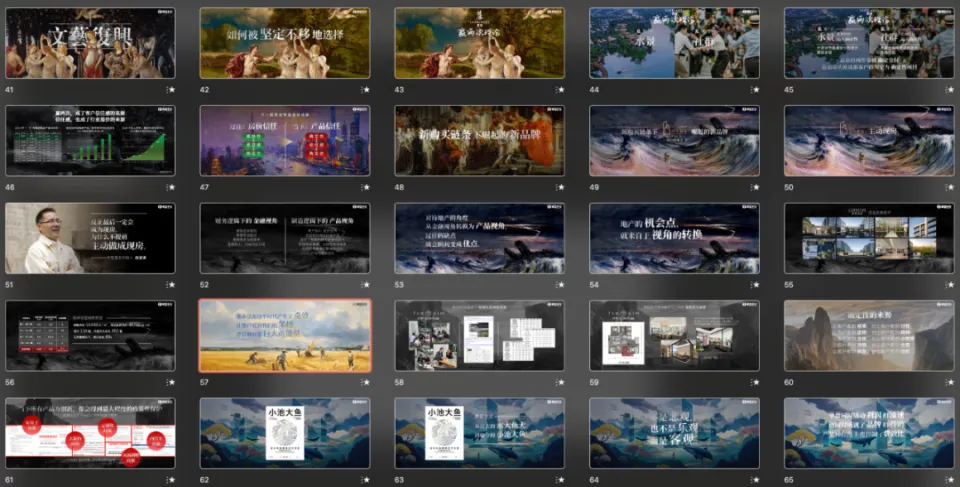Select slide 46 with green bar charts
Screen dimensions: 960x487
pyautogui.click(x=90, y=140)
